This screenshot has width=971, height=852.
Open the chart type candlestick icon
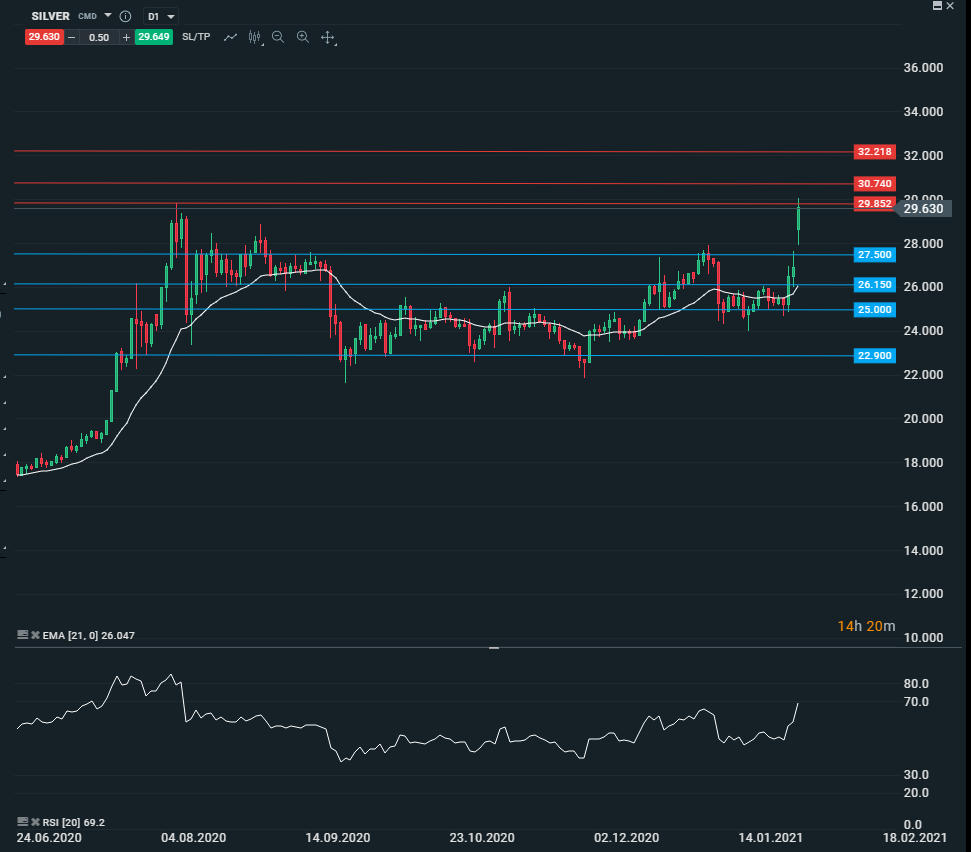pos(254,37)
